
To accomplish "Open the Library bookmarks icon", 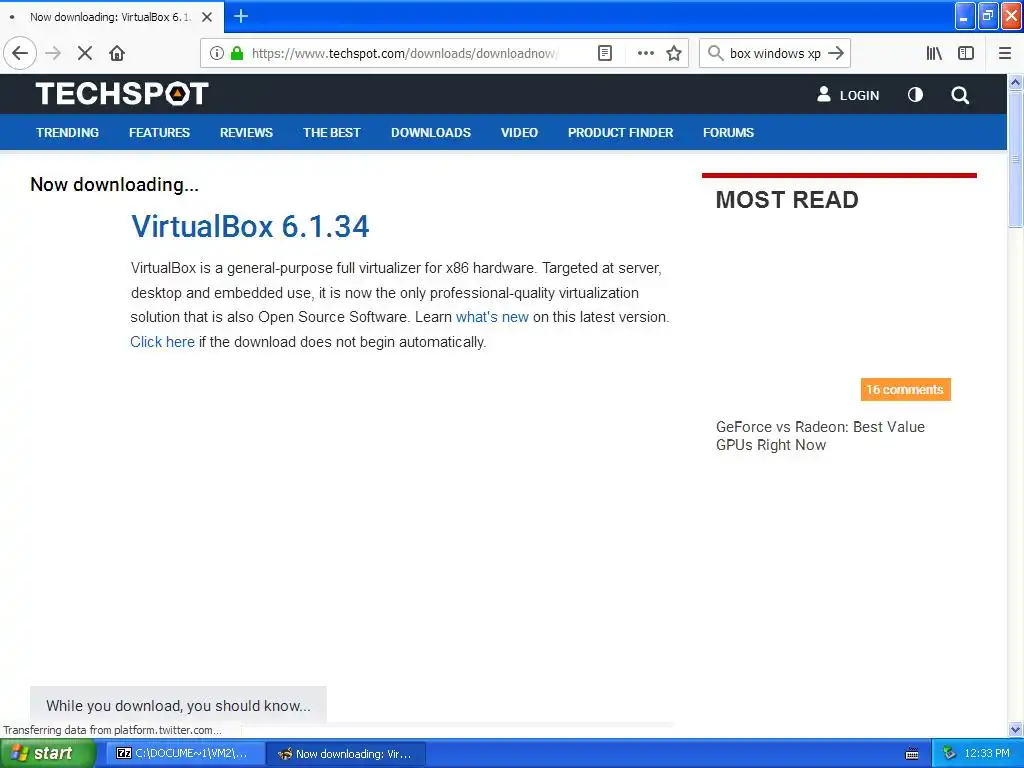I will [934, 53].
